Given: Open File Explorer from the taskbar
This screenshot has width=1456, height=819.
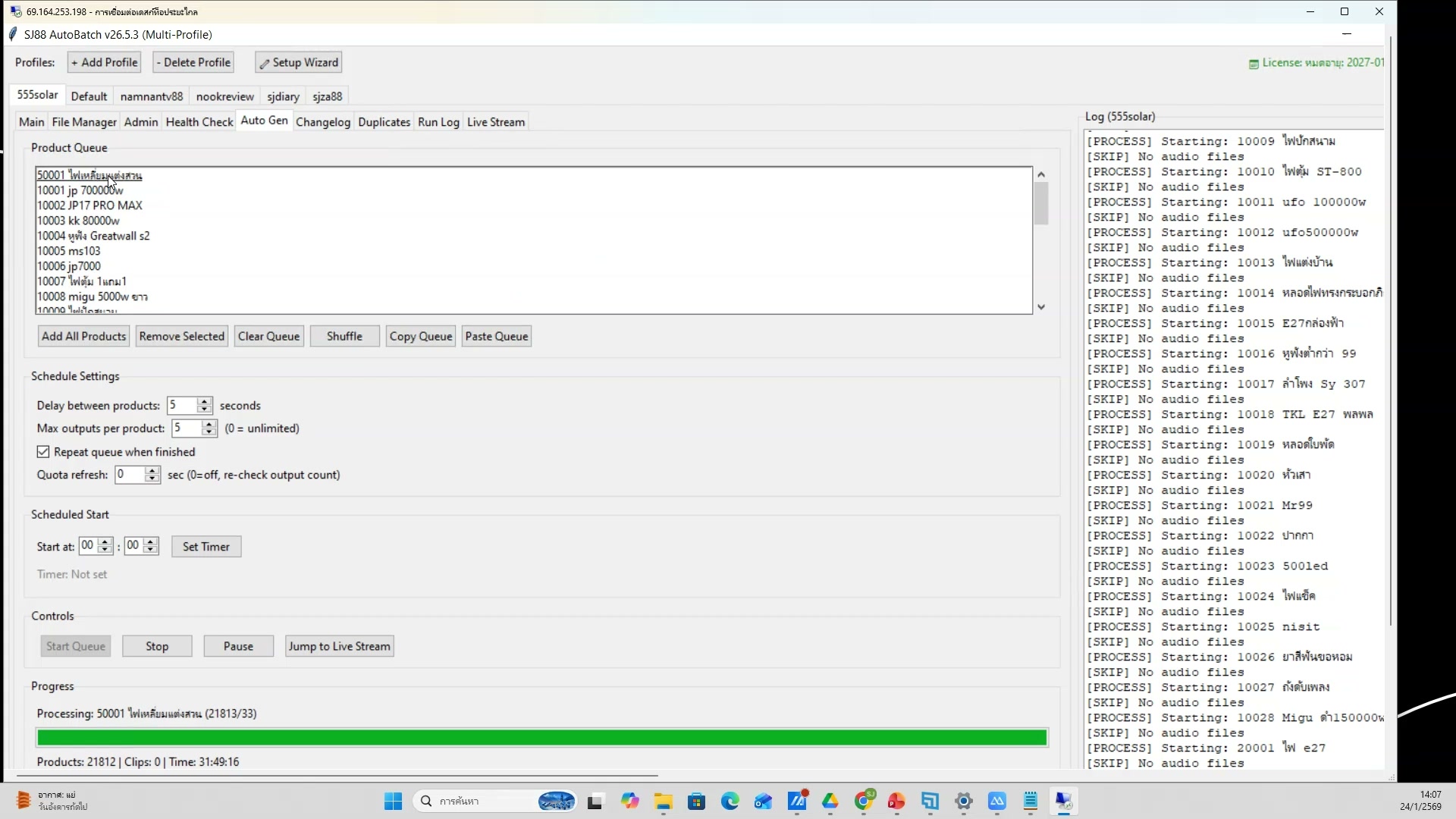Looking at the screenshot, I should tap(663, 801).
